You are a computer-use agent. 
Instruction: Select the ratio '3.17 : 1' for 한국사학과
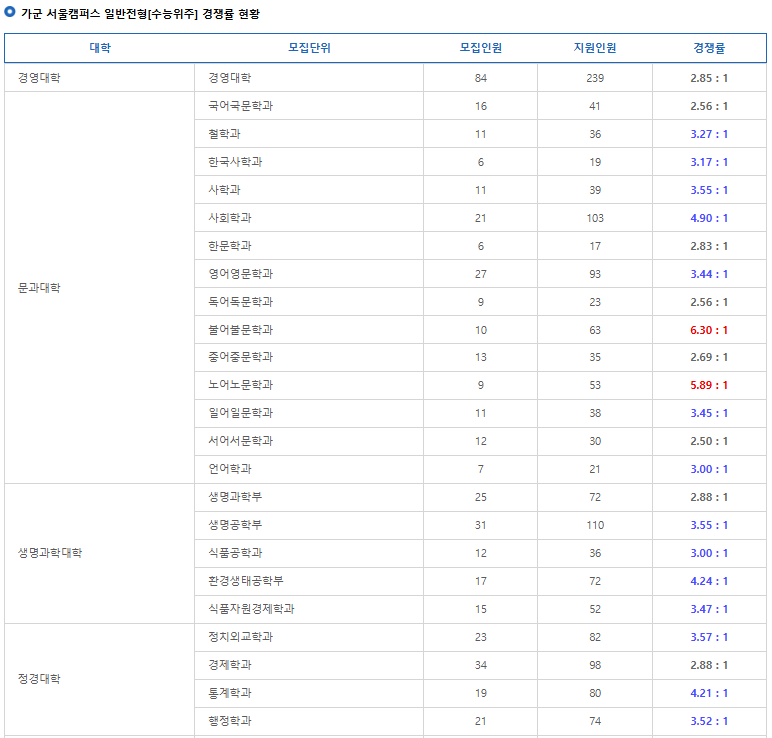[x=709, y=162]
